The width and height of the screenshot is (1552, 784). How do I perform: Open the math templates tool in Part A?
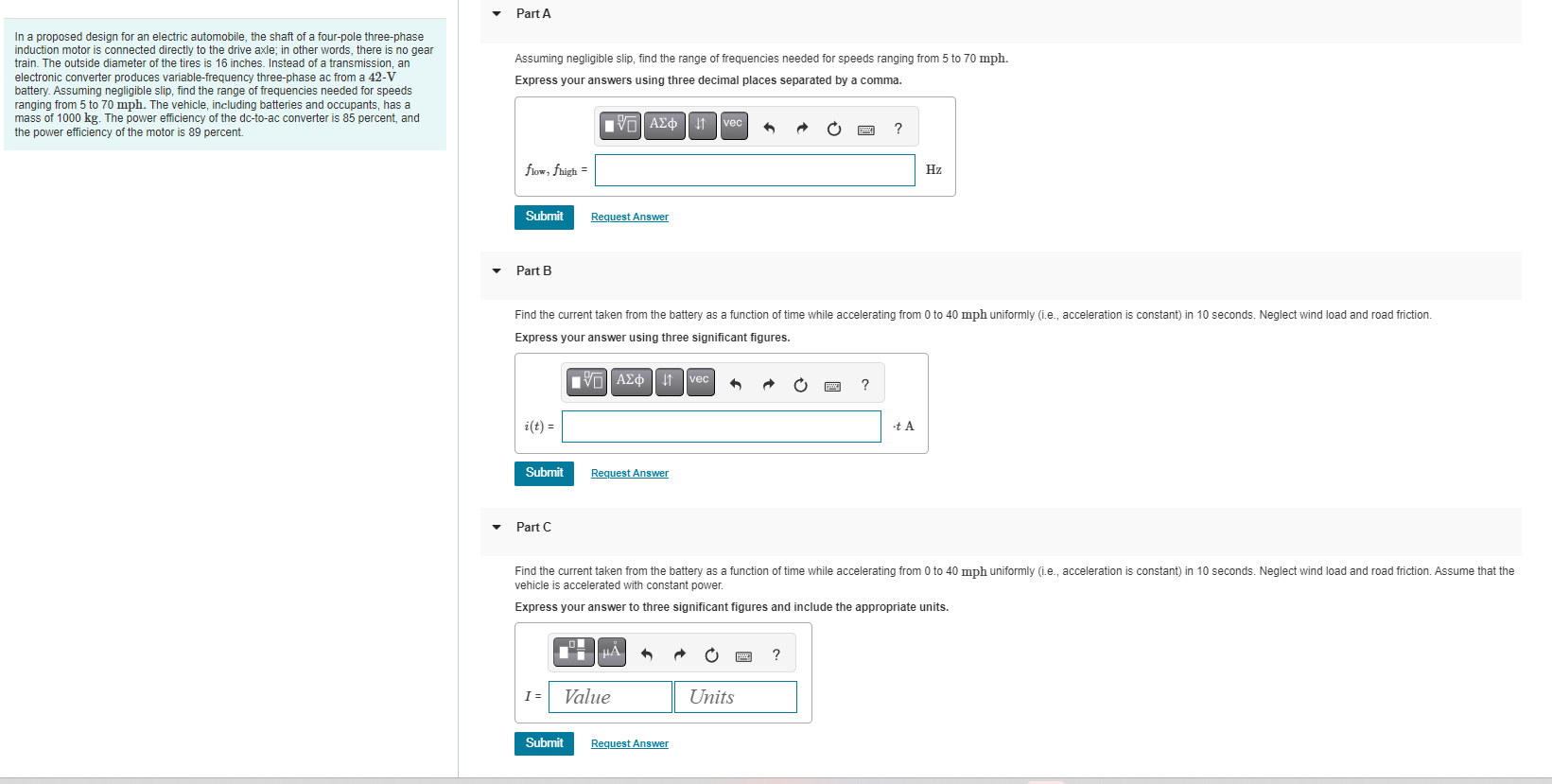click(620, 125)
